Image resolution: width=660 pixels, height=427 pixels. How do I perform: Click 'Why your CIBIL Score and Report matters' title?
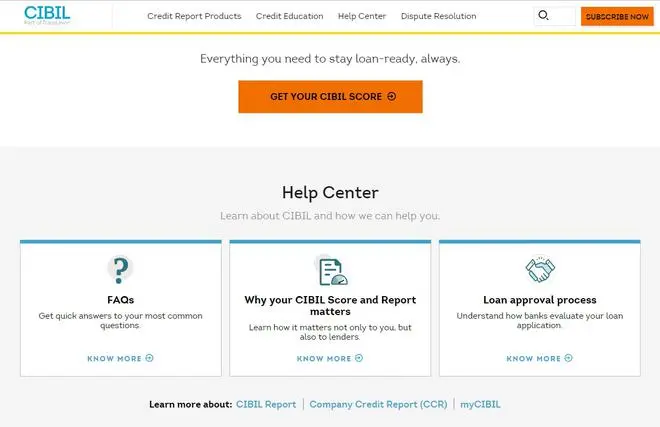click(330, 306)
